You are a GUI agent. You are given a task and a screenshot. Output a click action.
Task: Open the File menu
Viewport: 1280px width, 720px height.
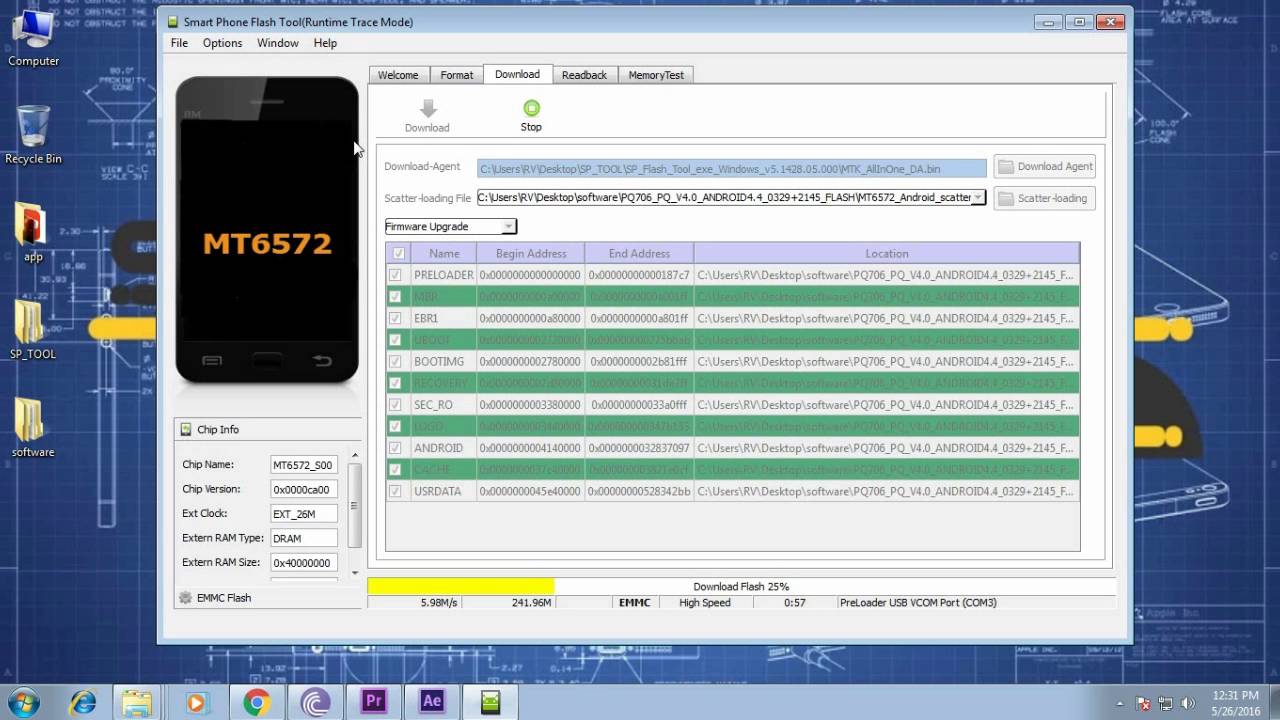pos(179,43)
